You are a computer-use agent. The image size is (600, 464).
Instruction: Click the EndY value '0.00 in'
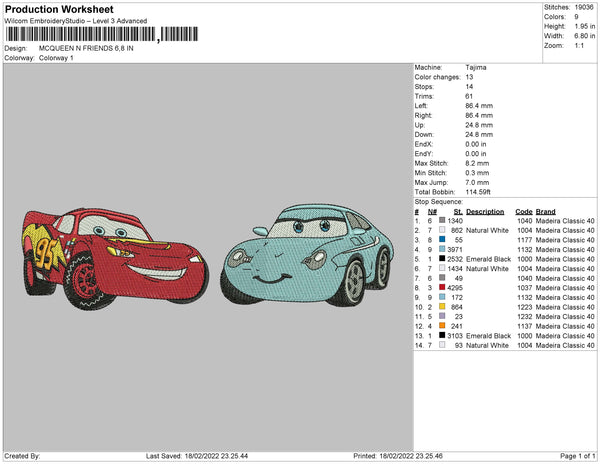coord(476,154)
